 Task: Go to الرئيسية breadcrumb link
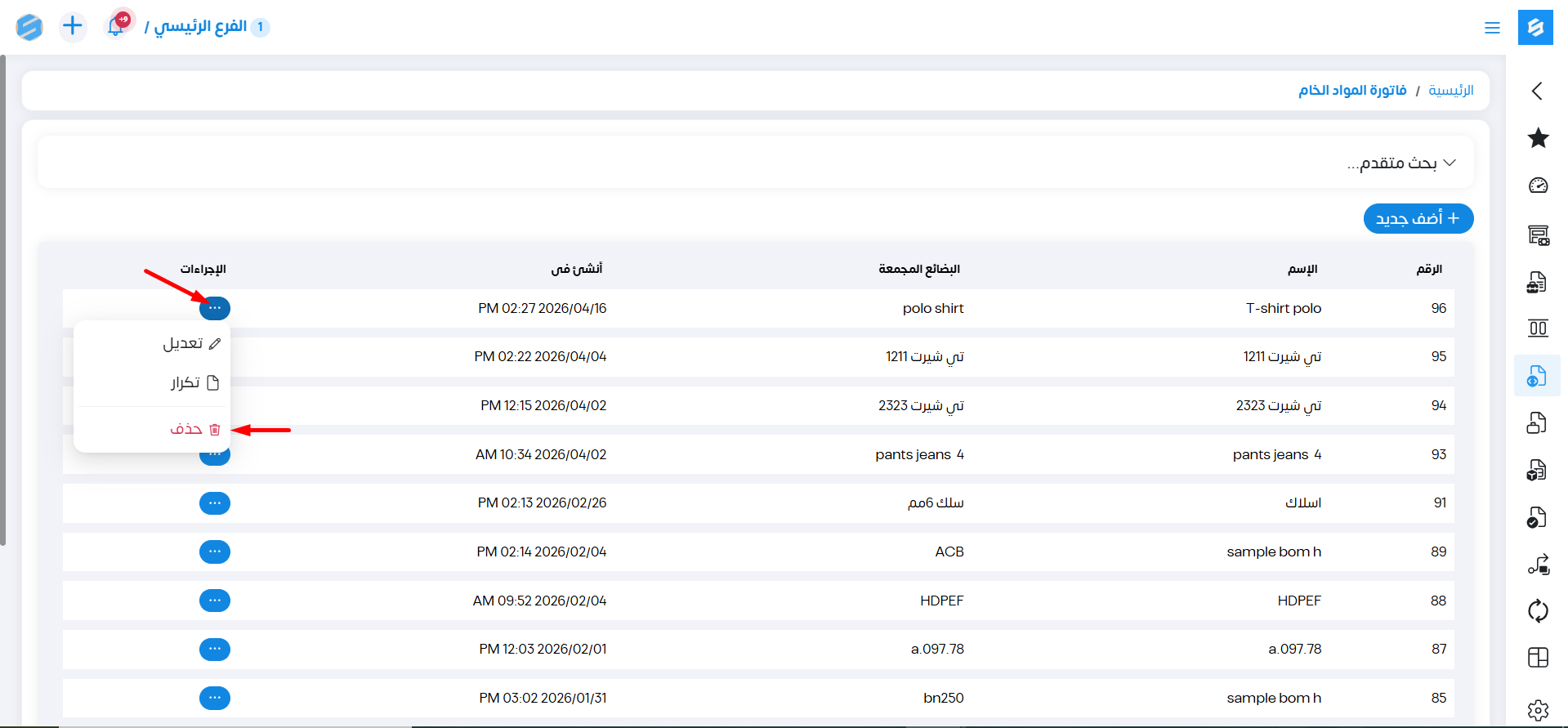[1450, 91]
